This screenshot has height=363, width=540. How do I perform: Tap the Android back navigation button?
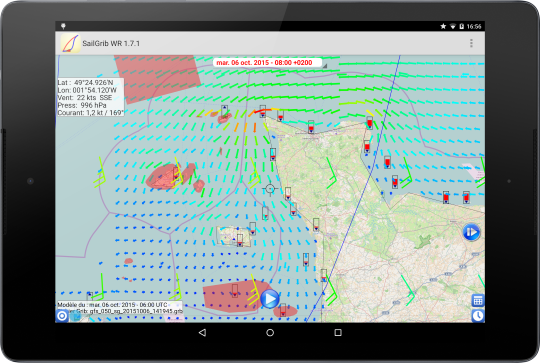coord(202,332)
